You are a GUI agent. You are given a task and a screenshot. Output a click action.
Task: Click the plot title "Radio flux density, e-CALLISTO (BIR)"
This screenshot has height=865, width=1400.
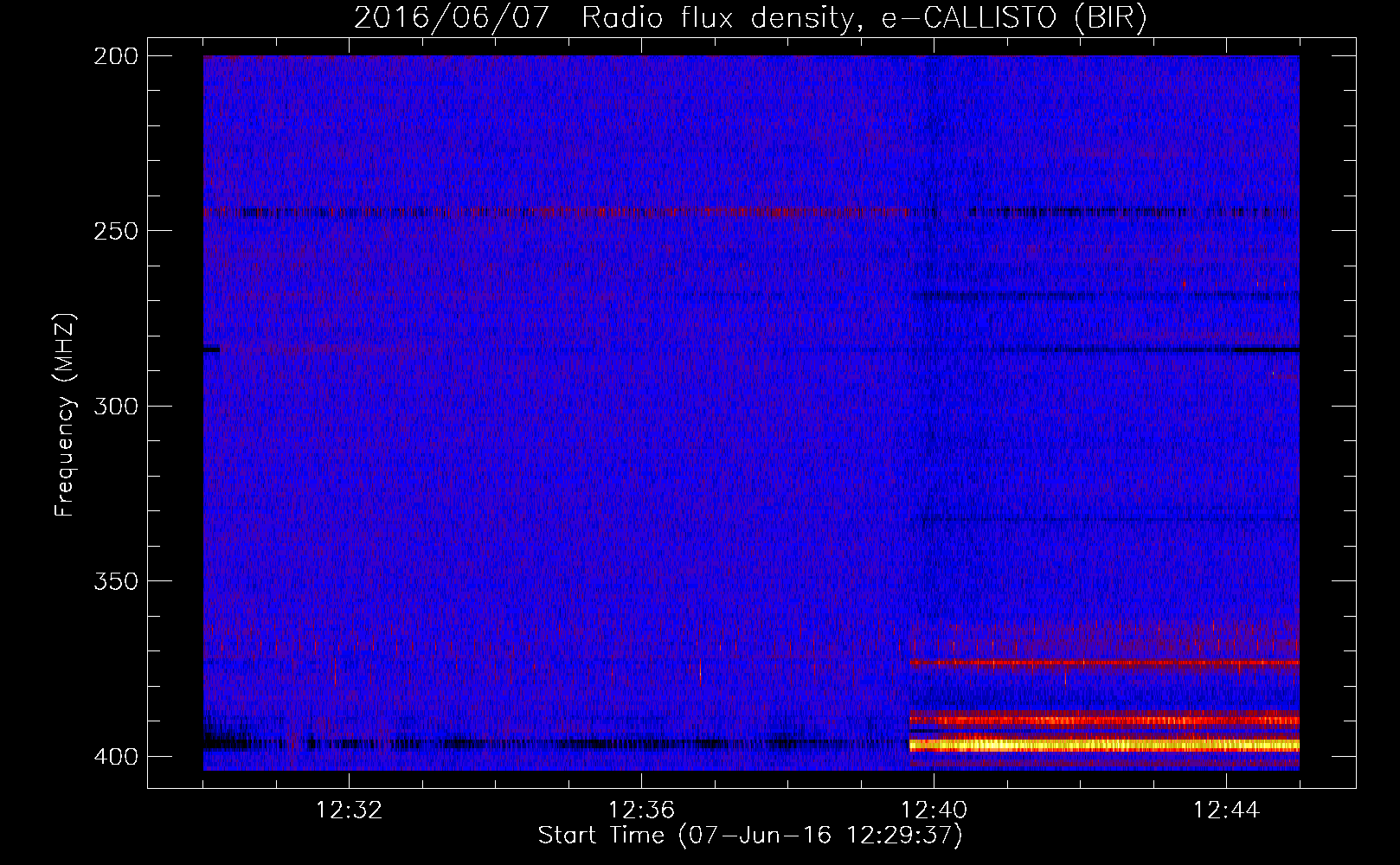click(864, 18)
